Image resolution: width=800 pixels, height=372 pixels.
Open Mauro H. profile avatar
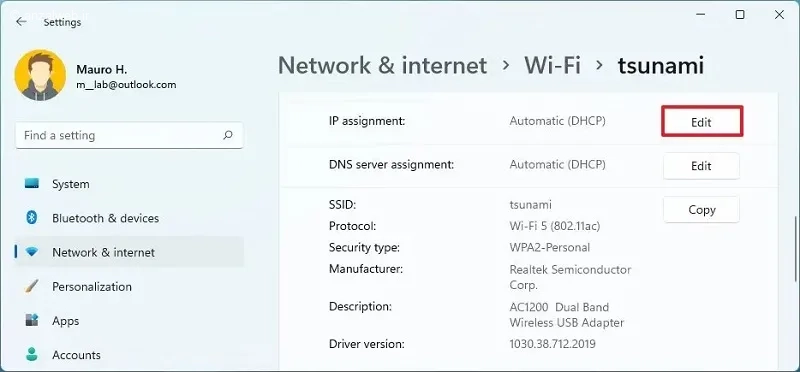tap(40, 76)
